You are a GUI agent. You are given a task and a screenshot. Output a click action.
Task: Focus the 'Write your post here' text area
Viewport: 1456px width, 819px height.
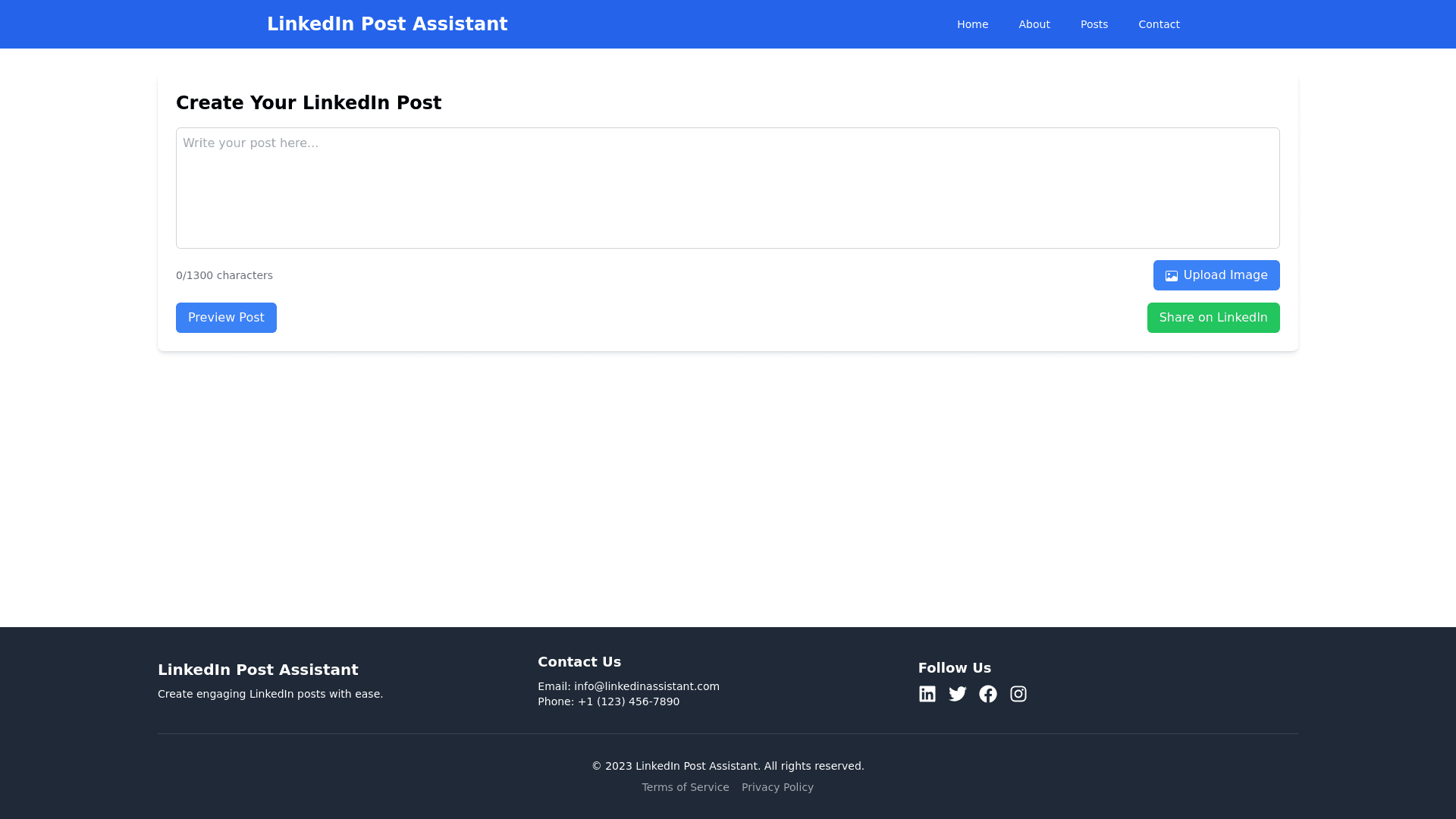(x=727, y=188)
